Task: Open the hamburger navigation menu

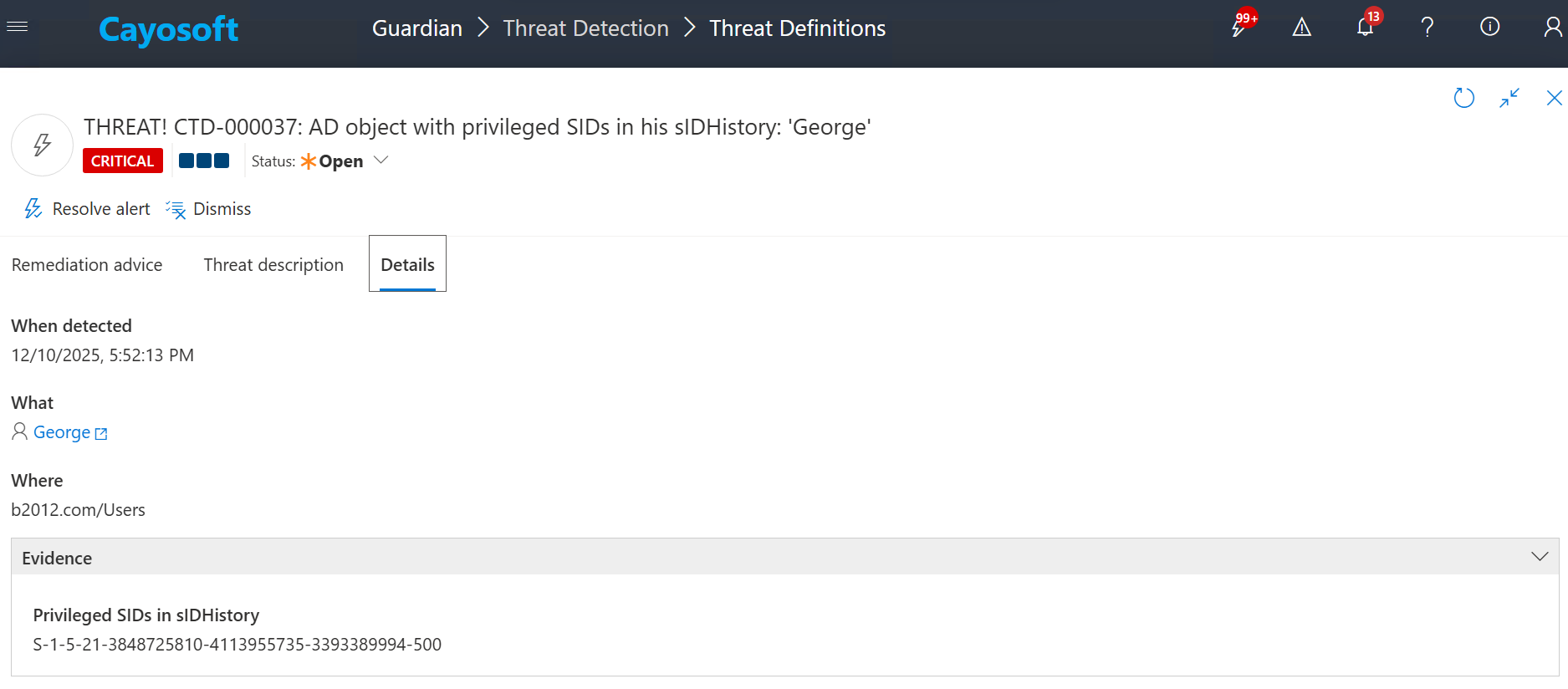Action: (x=18, y=27)
